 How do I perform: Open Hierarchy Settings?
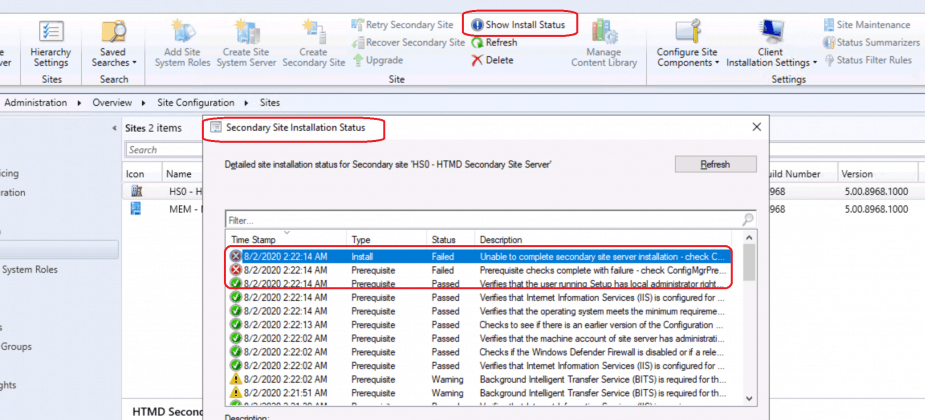pyautogui.click(x=50, y=43)
